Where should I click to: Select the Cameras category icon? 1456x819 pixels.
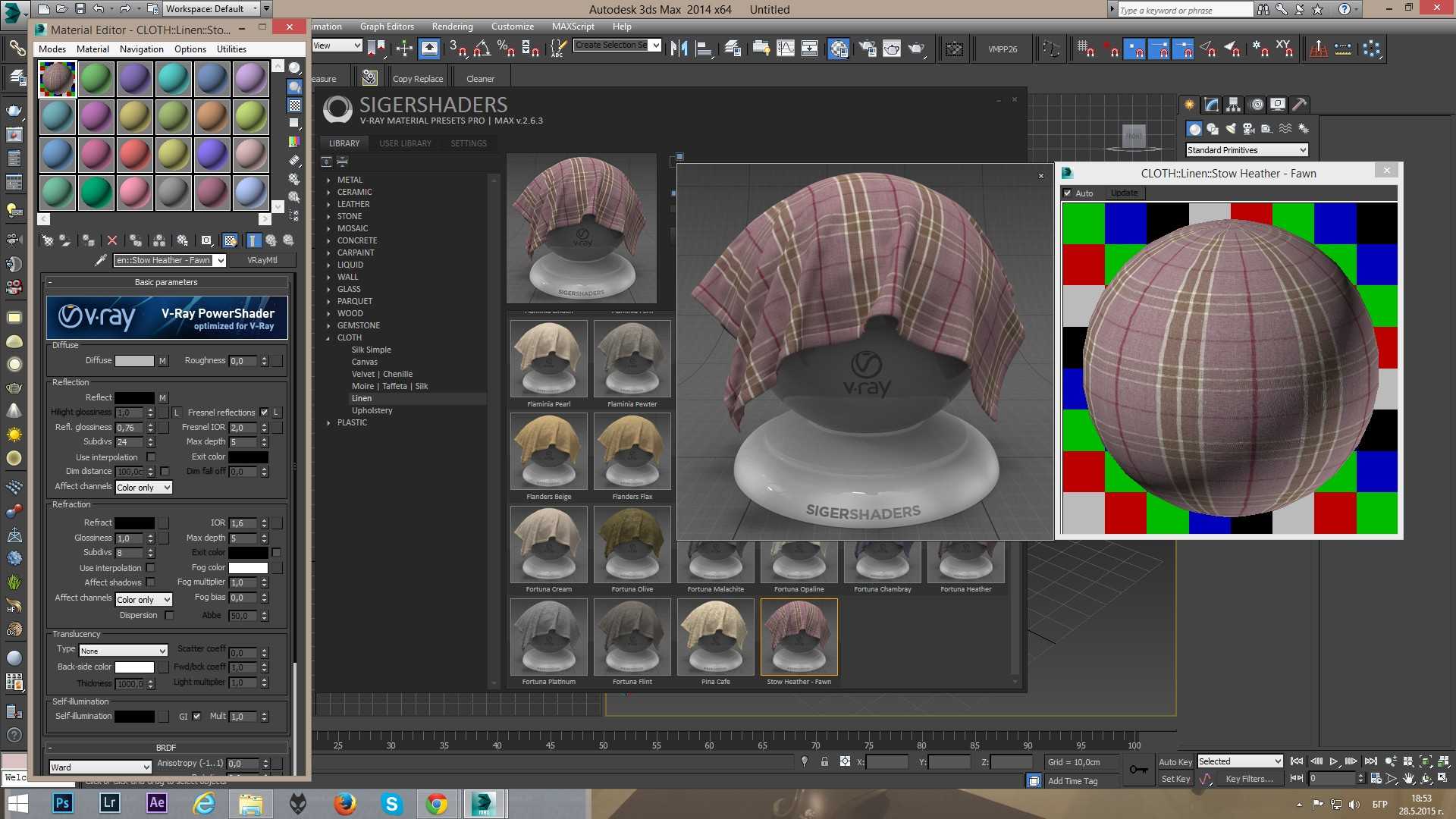point(1249,129)
